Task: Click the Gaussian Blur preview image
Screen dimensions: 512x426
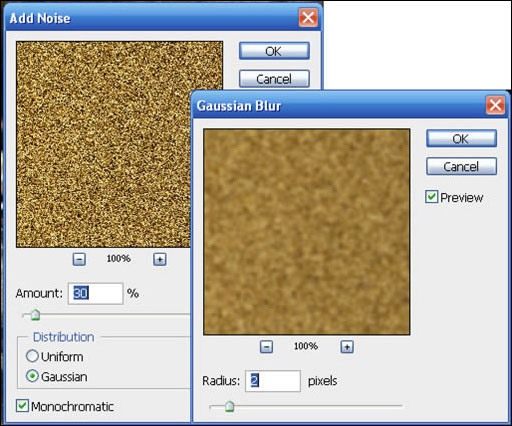Action: pyautogui.click(x=307, y=232)
